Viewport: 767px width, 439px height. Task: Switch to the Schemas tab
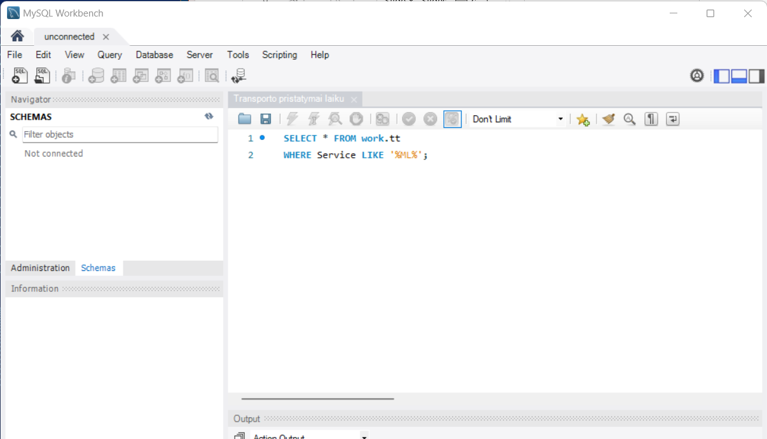pos(98,268)
